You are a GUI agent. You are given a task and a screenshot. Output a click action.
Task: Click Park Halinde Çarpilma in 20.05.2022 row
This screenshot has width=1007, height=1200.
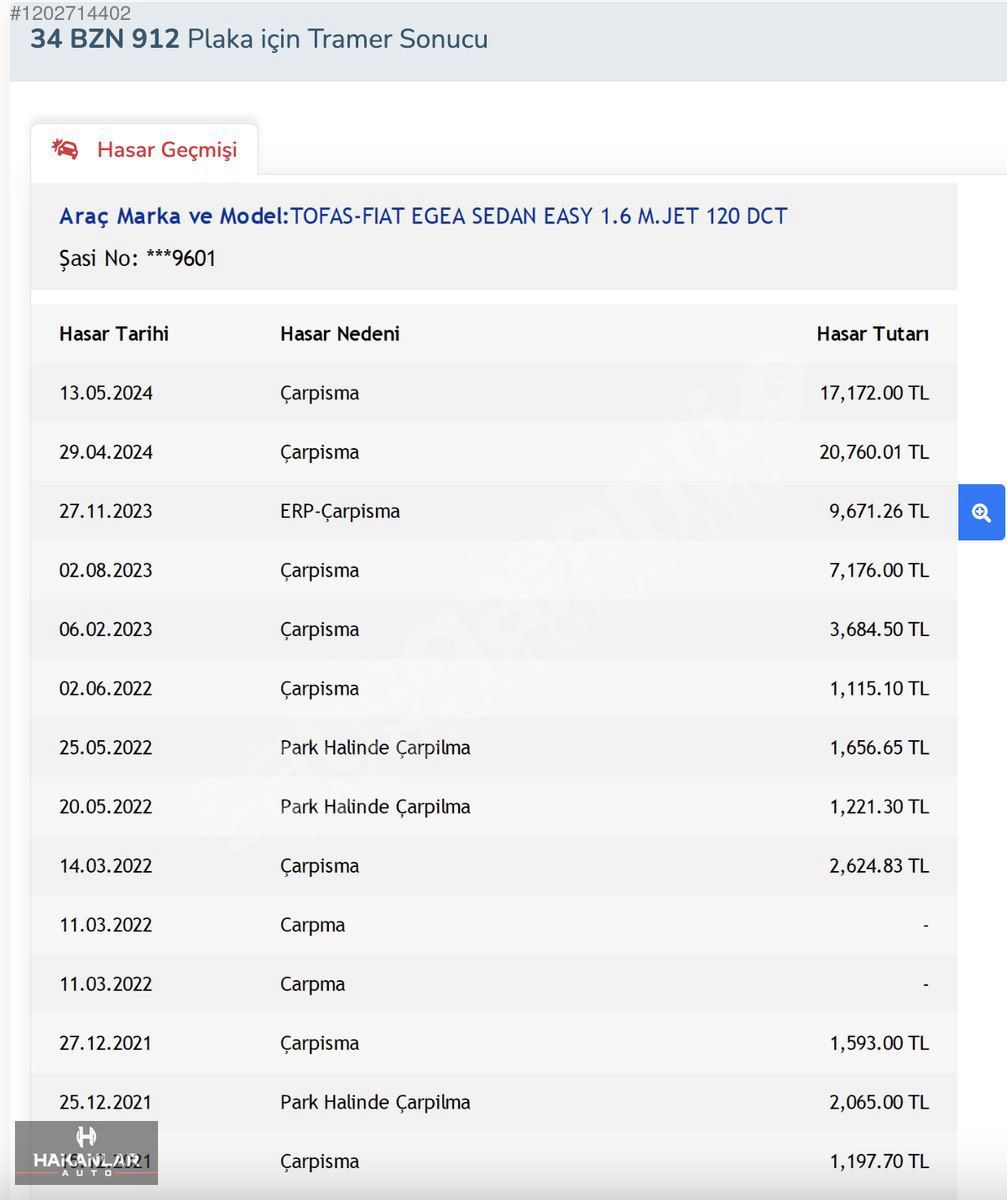point(375,806)
